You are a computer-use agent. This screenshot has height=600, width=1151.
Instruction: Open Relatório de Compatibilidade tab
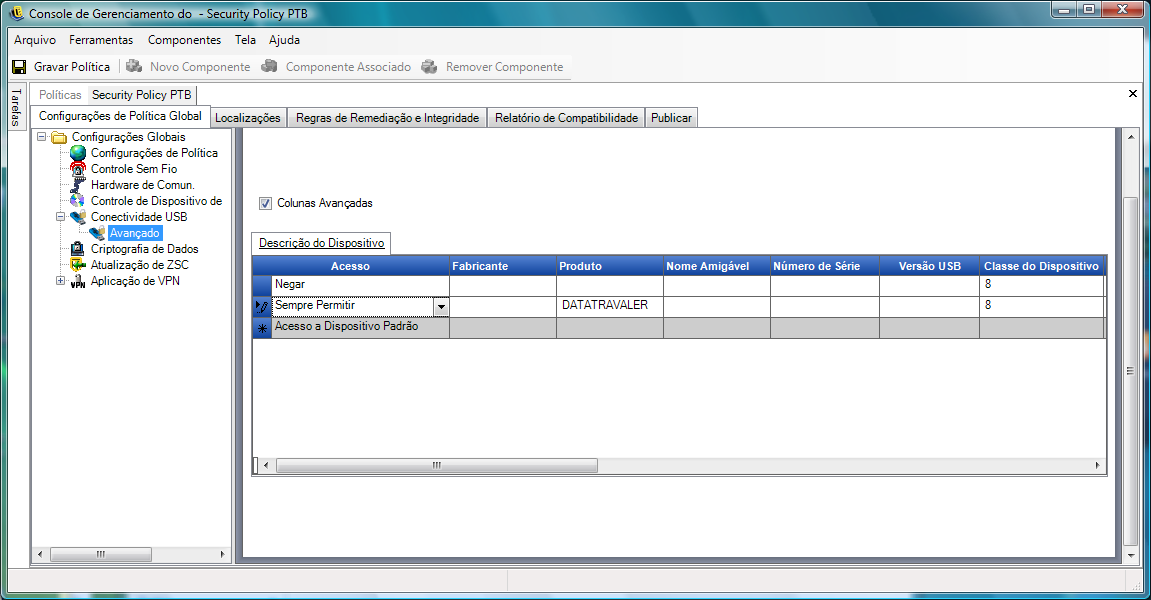click(566, 118)
